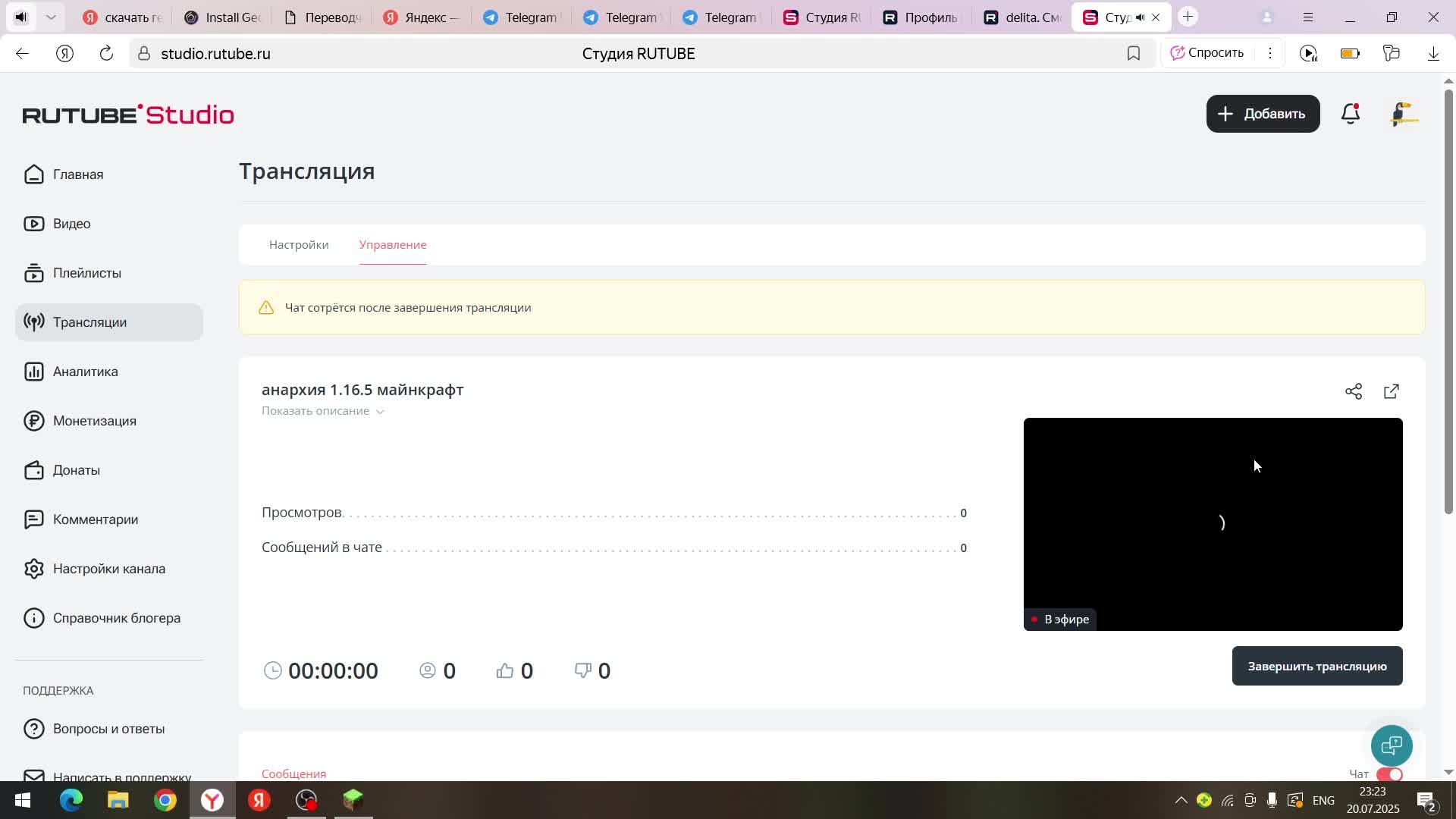Click the share stream icon

1354,391
